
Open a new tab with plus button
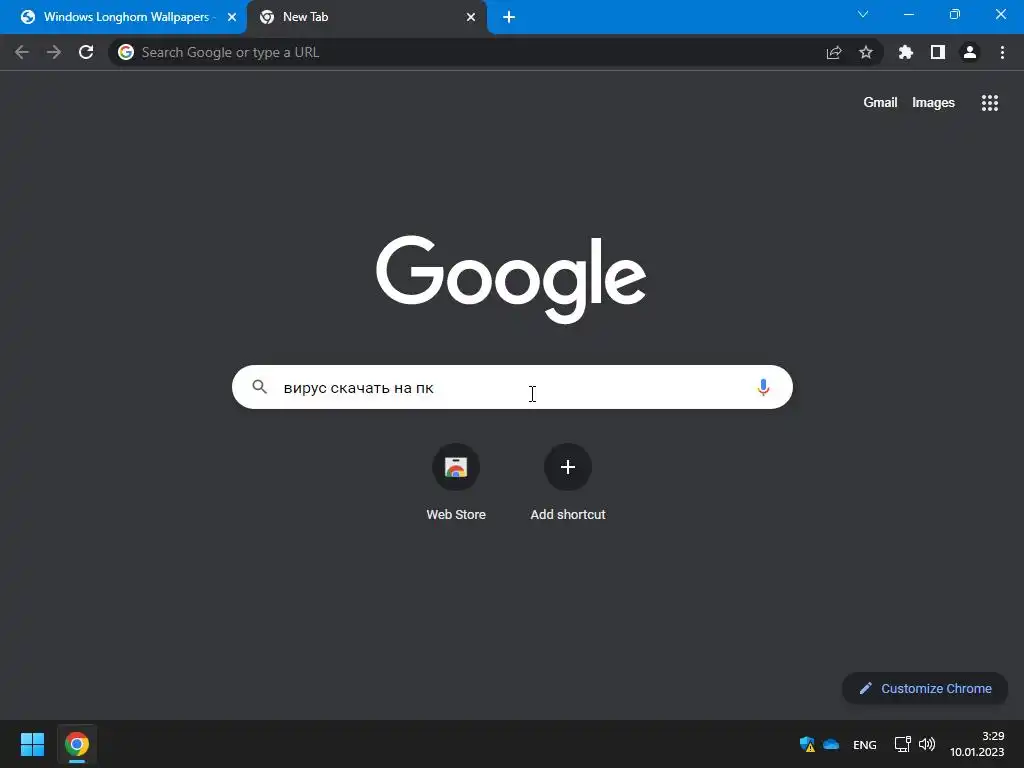point(509,17)
